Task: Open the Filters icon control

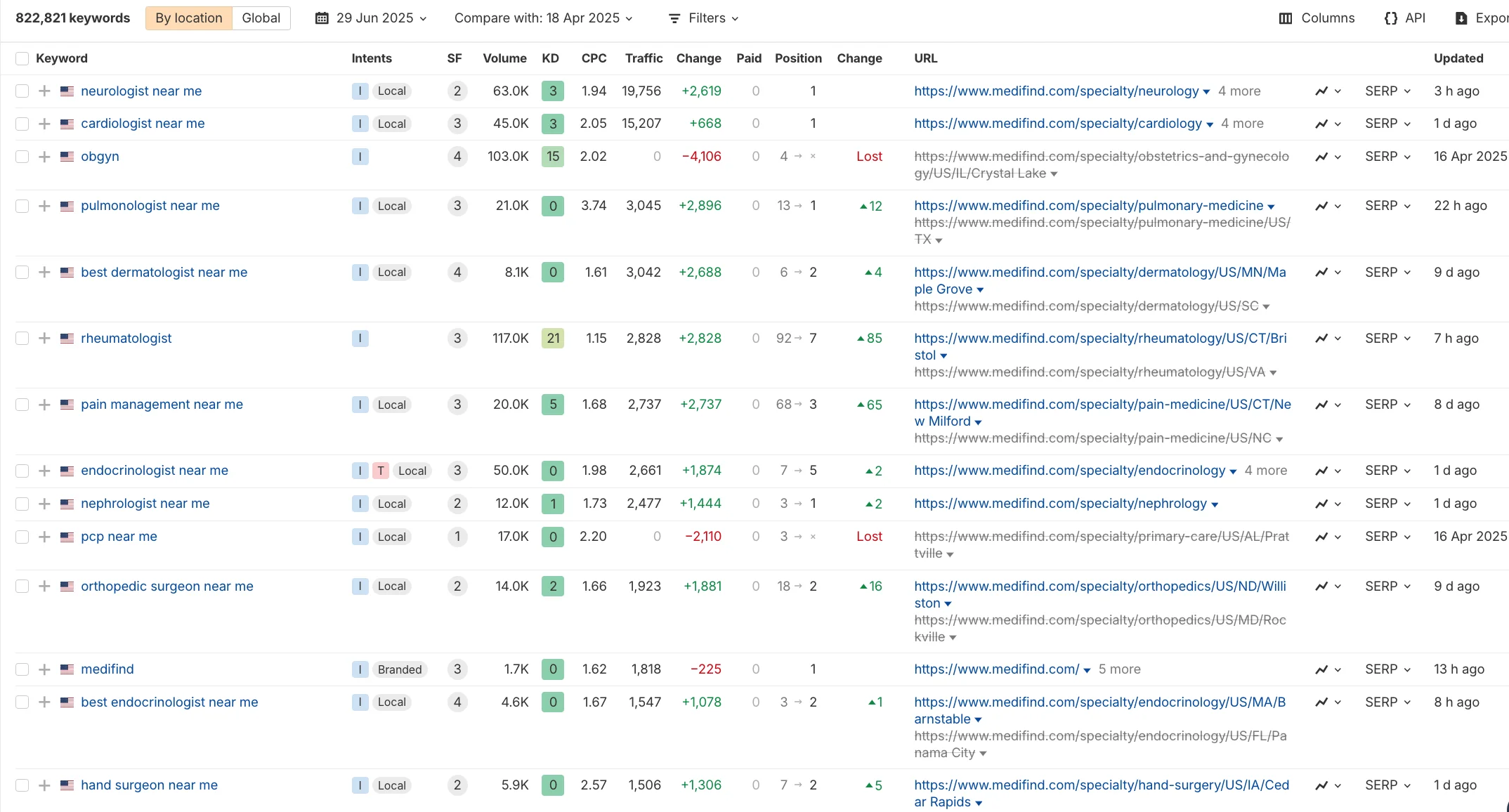Action: click(x=673, y=18)
